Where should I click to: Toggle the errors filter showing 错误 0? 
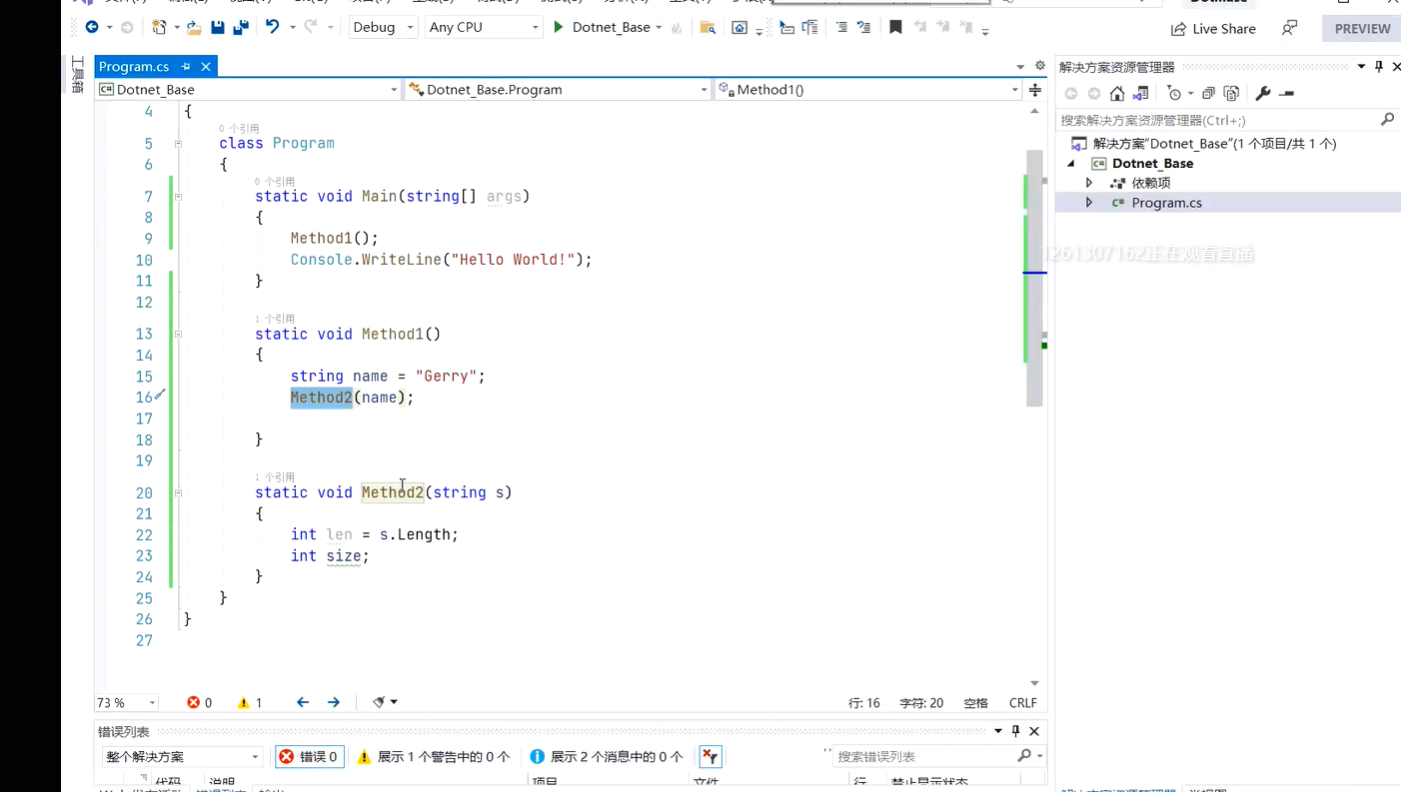(310, 756)
